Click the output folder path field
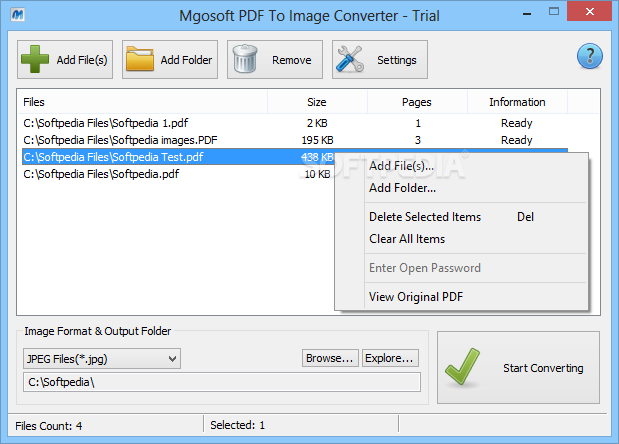Image resolution: width=619 pixels, height=444 pixels. pyautogui.click(x=222, y=382)
